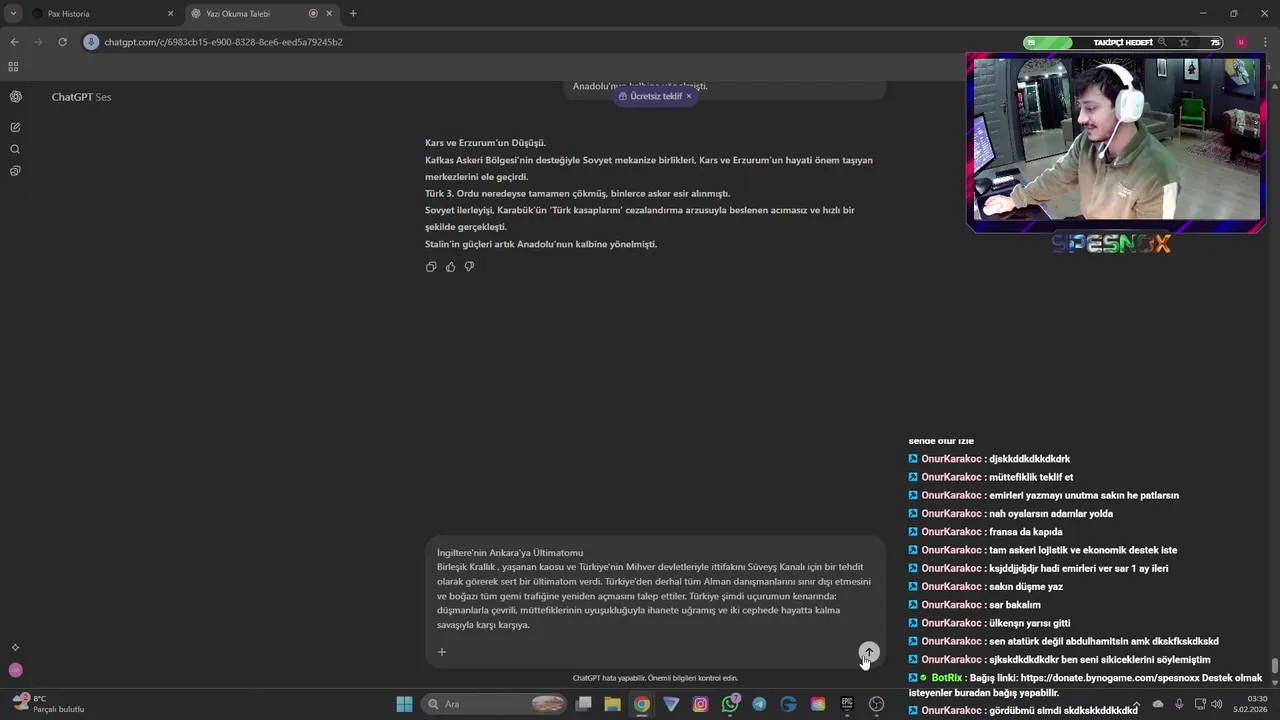The image size is (1280, 720).
Task: Click the taskbar Ara search box
Action: 495,704
